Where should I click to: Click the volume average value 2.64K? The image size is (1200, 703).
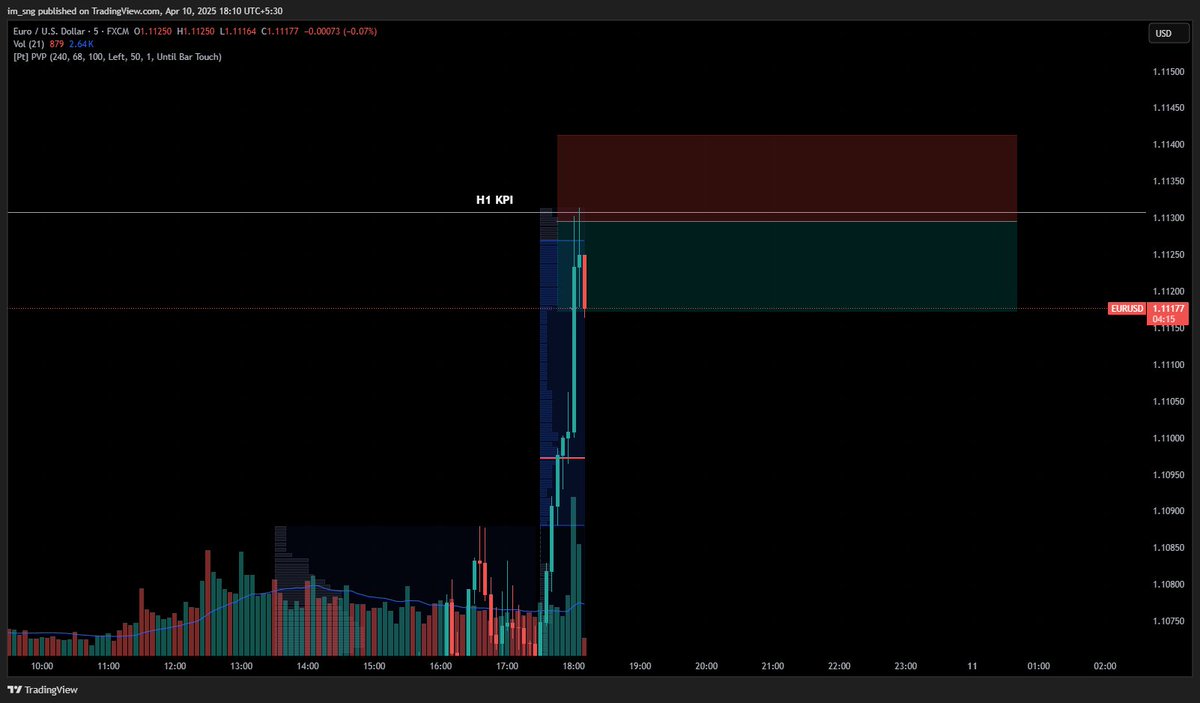point(80,44)
